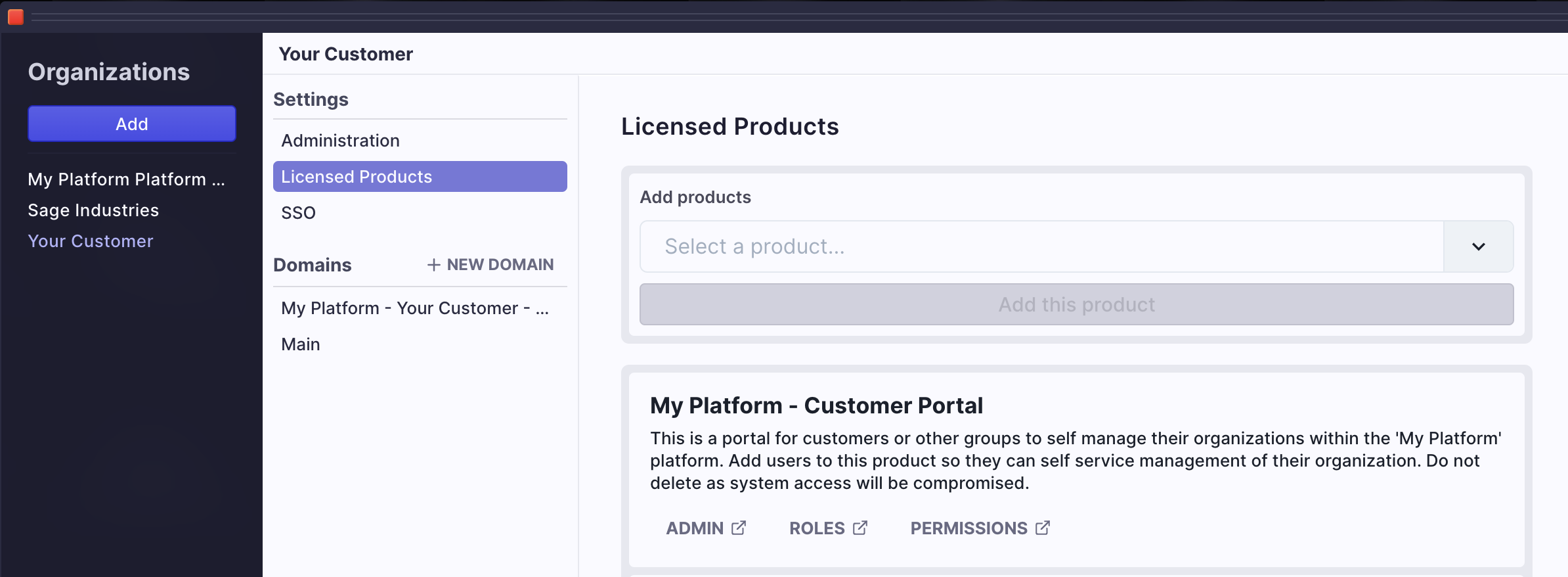Open the PERMISSIONS link for Customer Portal
Viewport: 1568px width, 577px height.
pyautogui.click(x=969, y=528)
